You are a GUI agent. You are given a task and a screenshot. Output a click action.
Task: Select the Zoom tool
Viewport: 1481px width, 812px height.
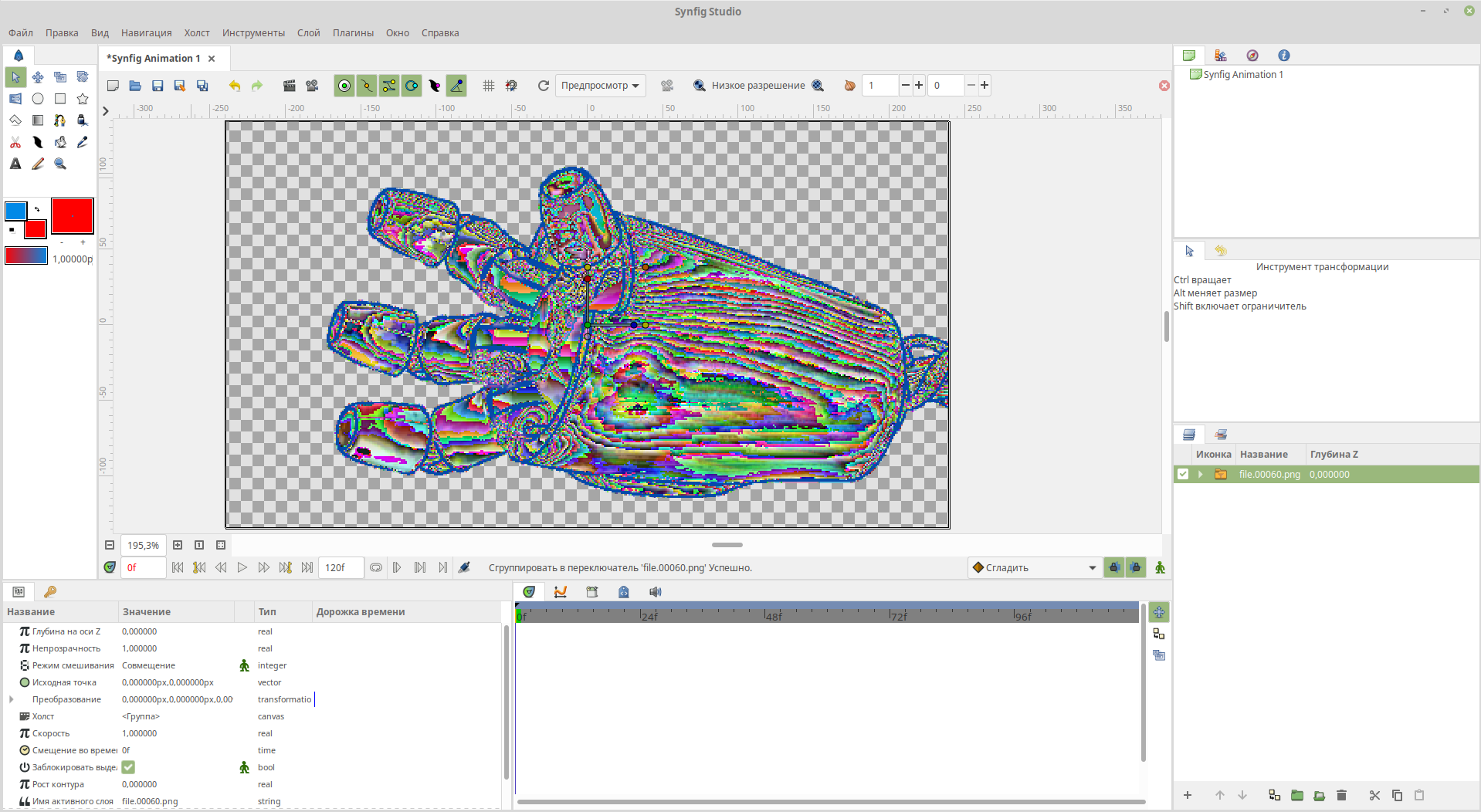pos(59,164)
